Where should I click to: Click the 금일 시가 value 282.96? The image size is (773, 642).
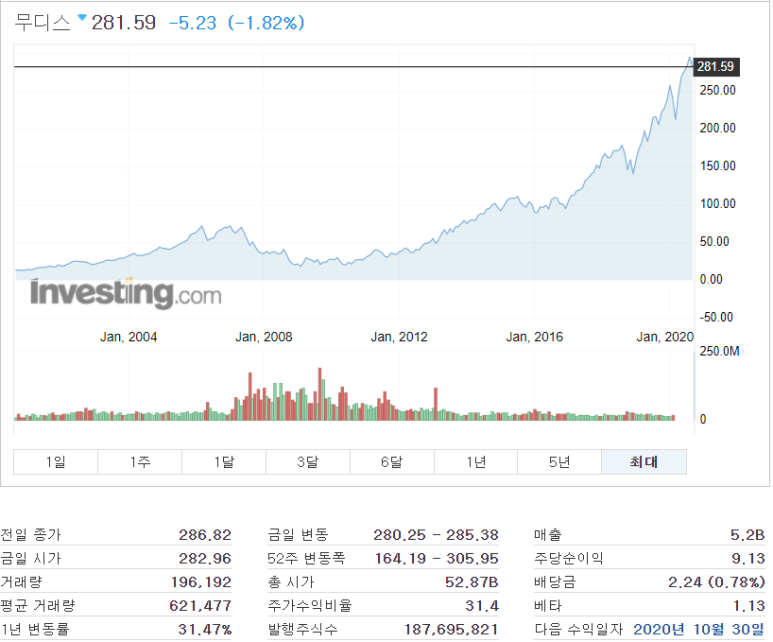[205, 559]
